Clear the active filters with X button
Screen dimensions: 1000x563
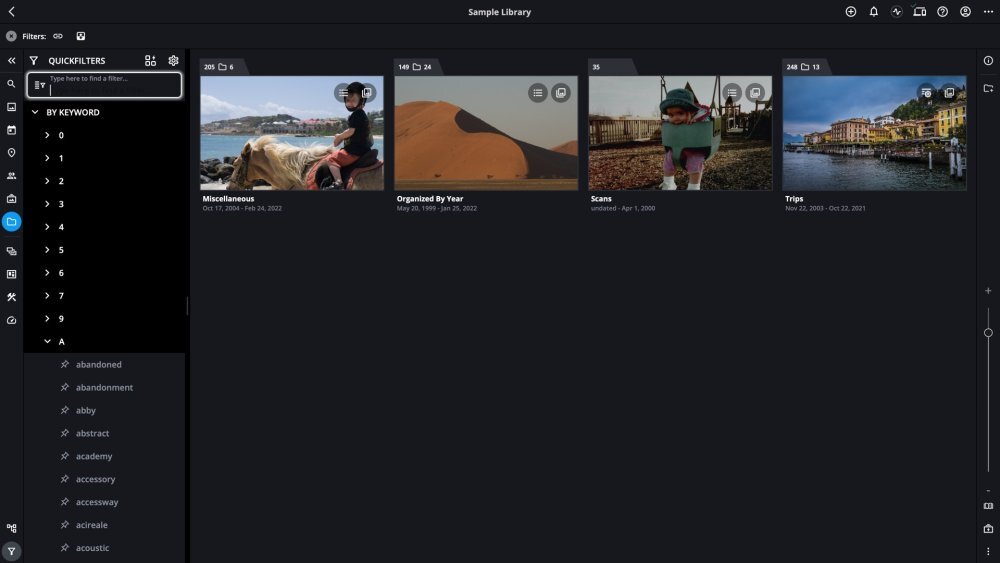[11, 36]
